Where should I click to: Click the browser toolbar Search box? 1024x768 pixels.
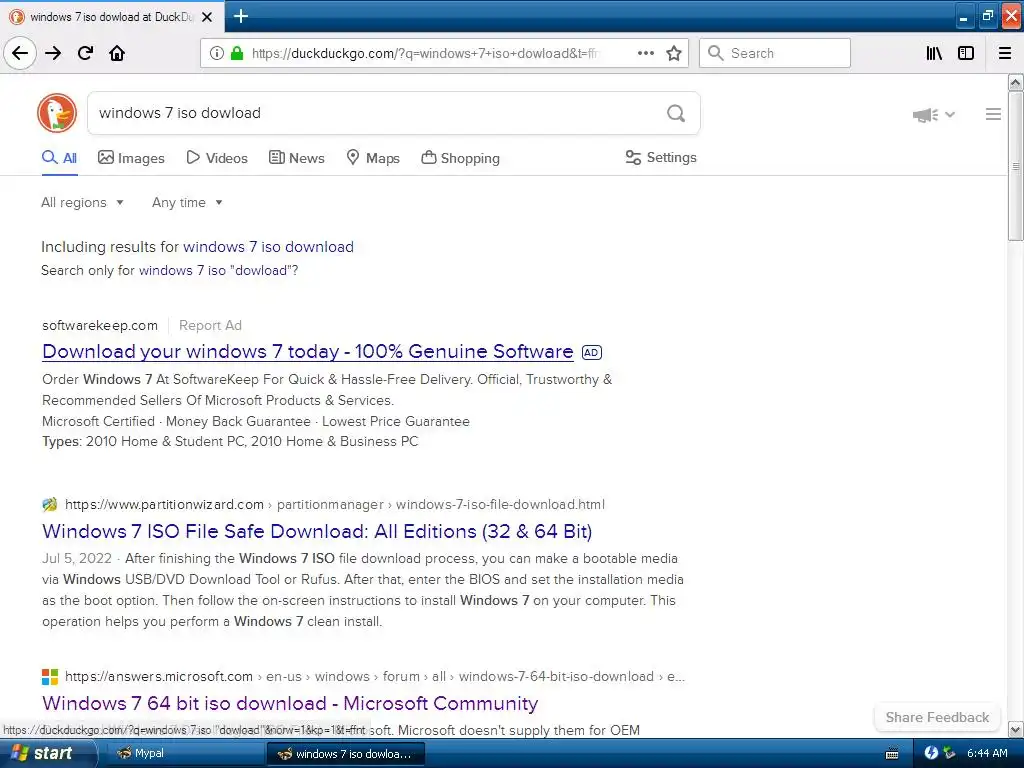775,53
